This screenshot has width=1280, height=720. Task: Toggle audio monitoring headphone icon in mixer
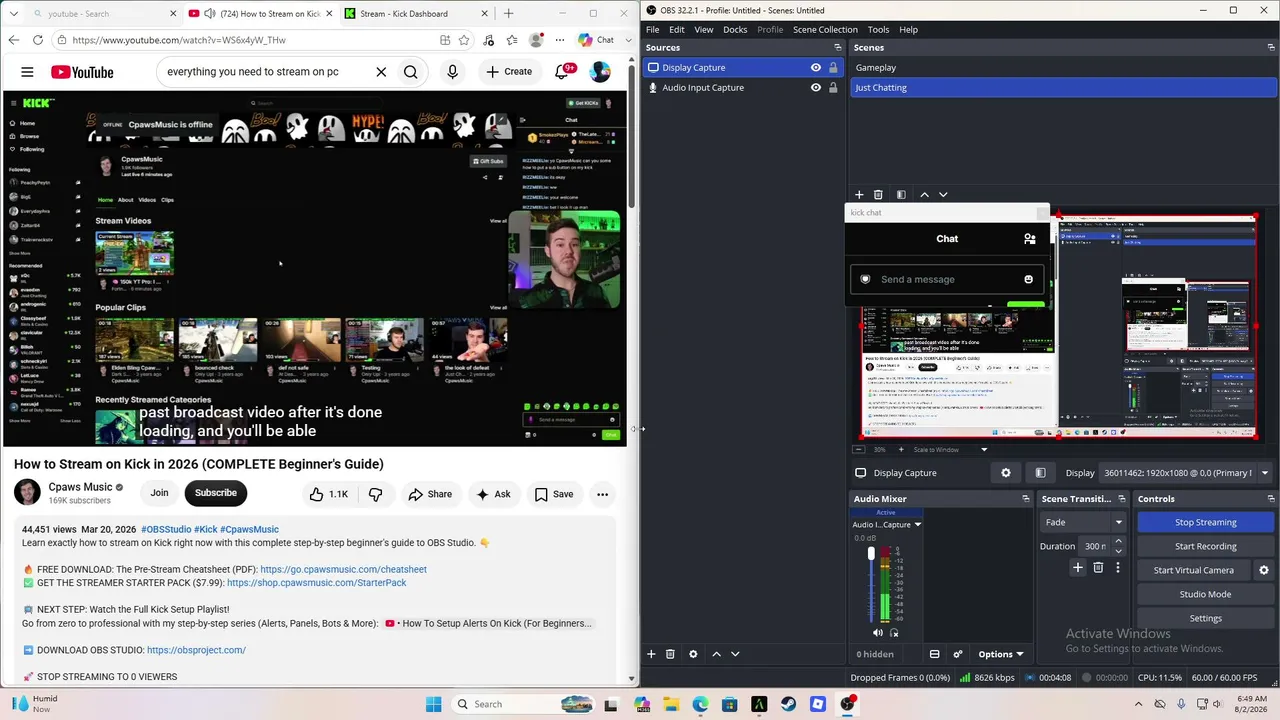[x=894, y=632]
